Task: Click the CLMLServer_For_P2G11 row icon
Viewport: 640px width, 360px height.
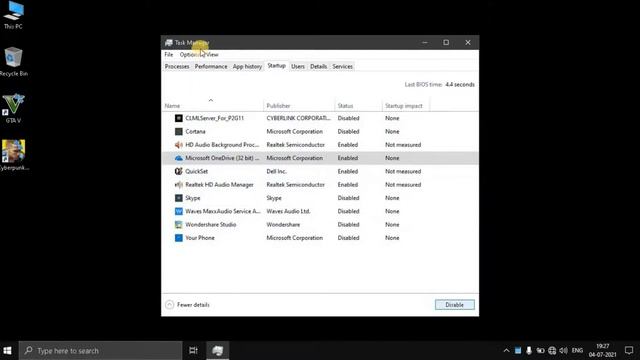Action: click(178, 118)
